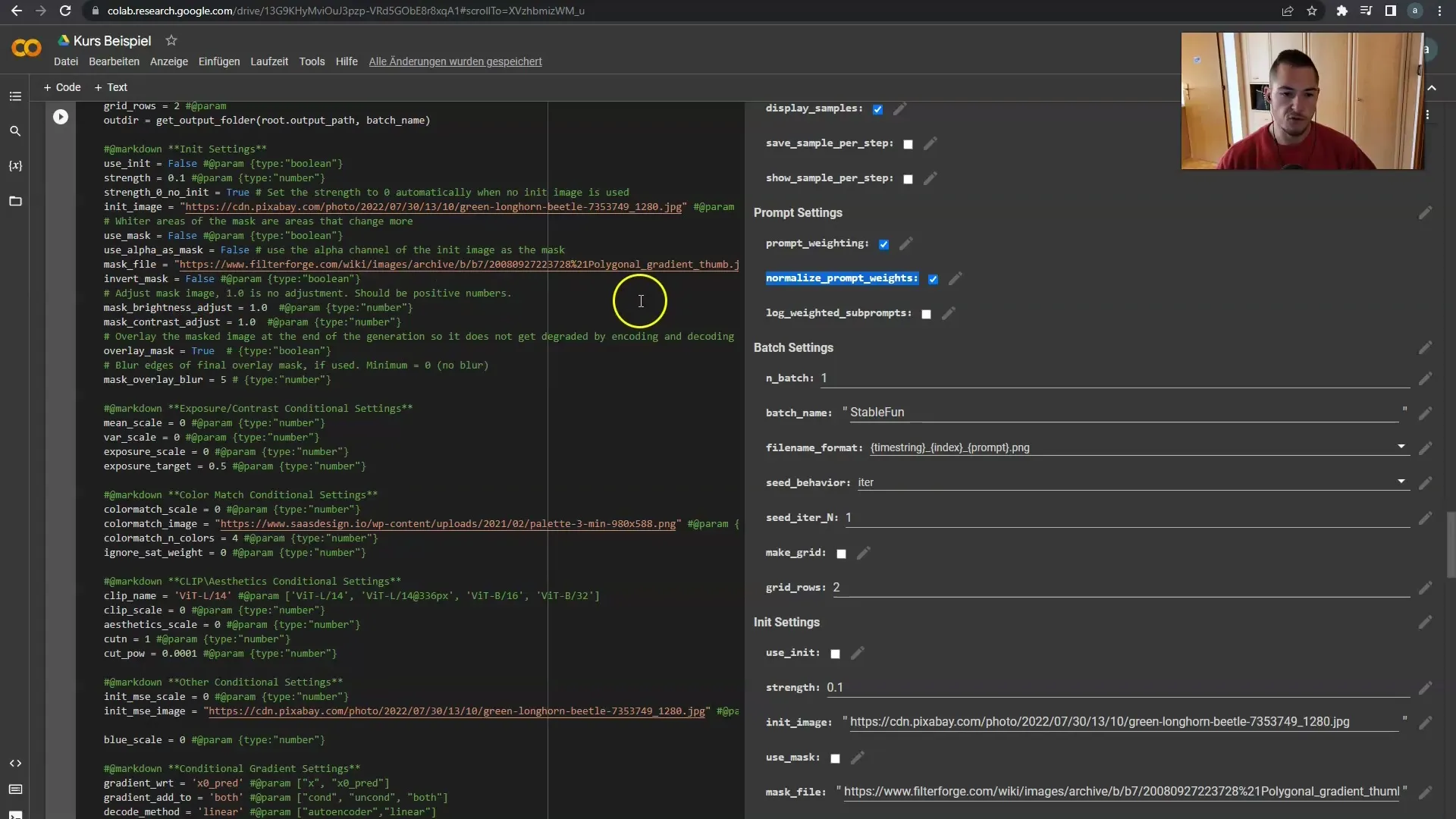
Task: Edit the Init Settings section pencil
Action: [1426, 623]
